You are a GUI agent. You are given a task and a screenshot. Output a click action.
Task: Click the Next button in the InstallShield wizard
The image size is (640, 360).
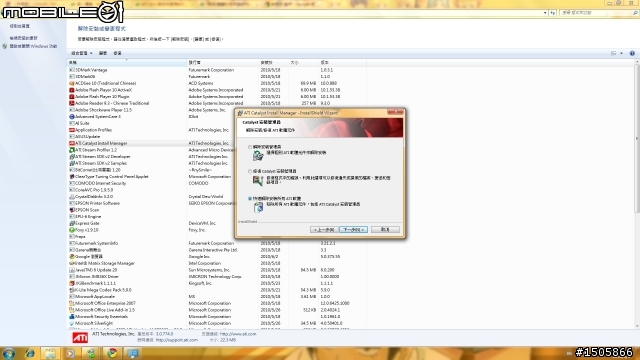coord(353,230)
